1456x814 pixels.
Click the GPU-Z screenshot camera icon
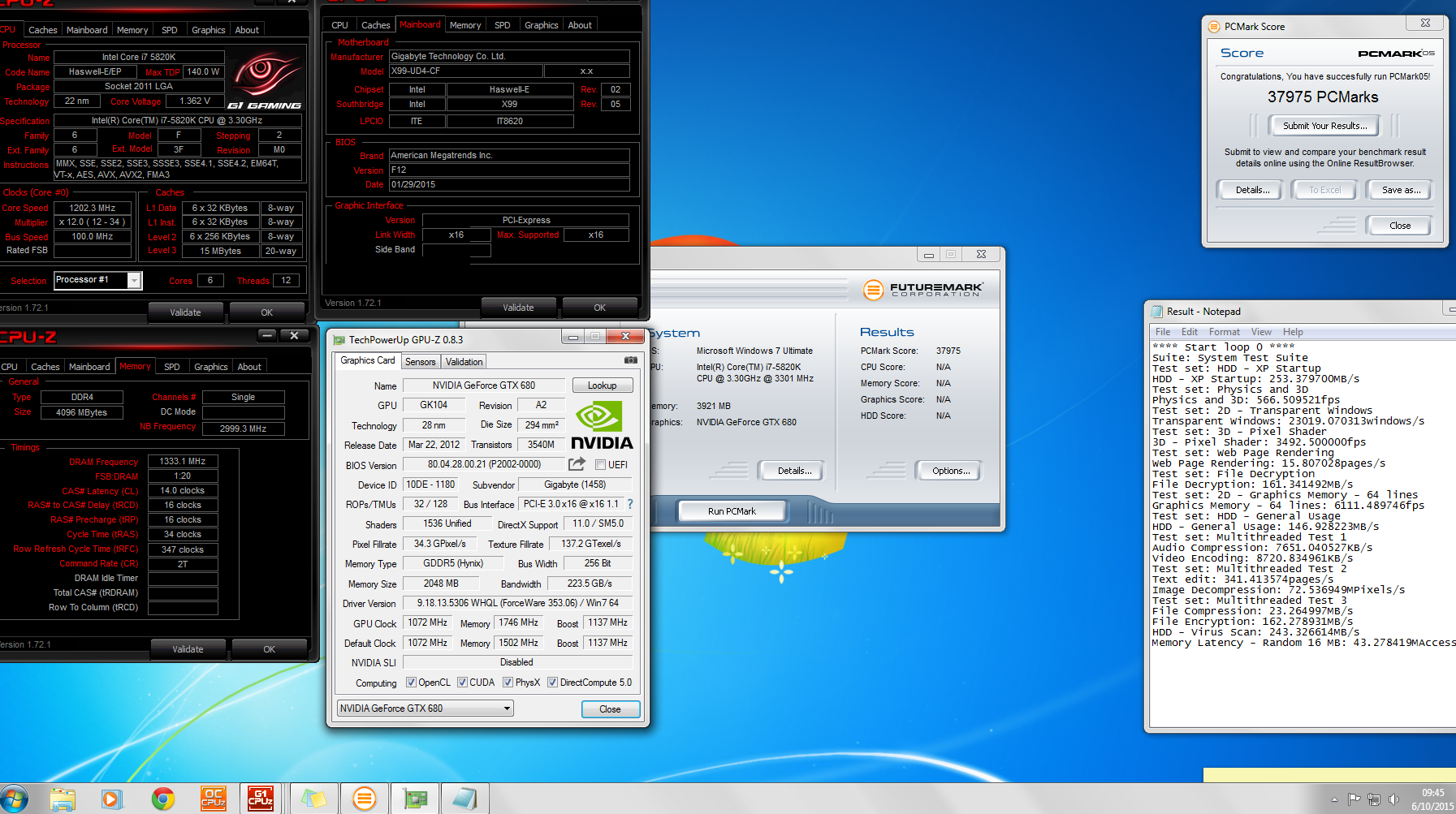630,360
